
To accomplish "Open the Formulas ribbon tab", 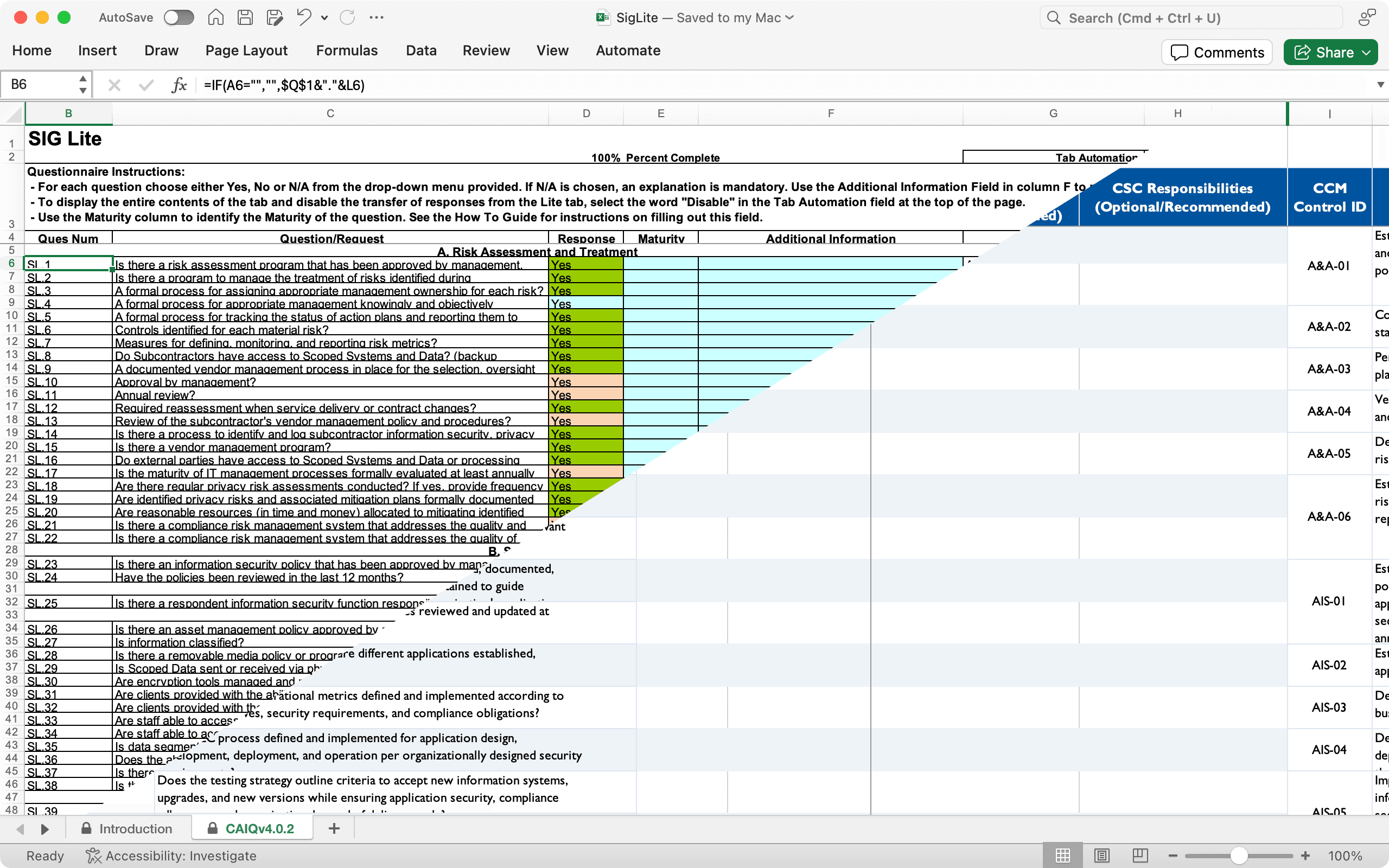I will point(347,50).
